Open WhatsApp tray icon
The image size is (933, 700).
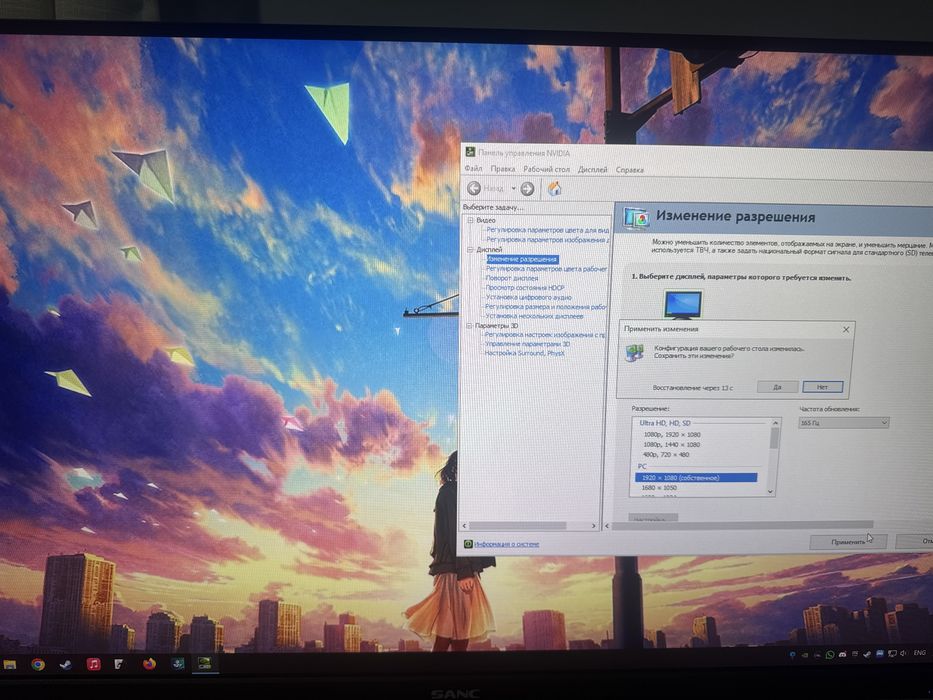830,655
